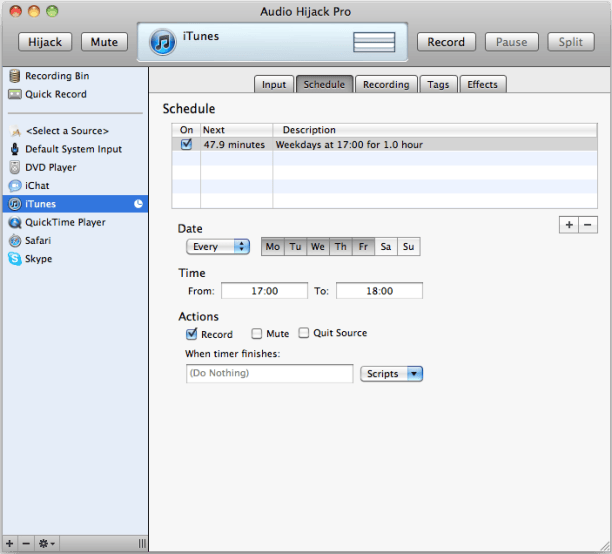Viewport: 612px width, 554px height.
Task: Uncheck the Record action checkbox
Action: tap(191, 334)
